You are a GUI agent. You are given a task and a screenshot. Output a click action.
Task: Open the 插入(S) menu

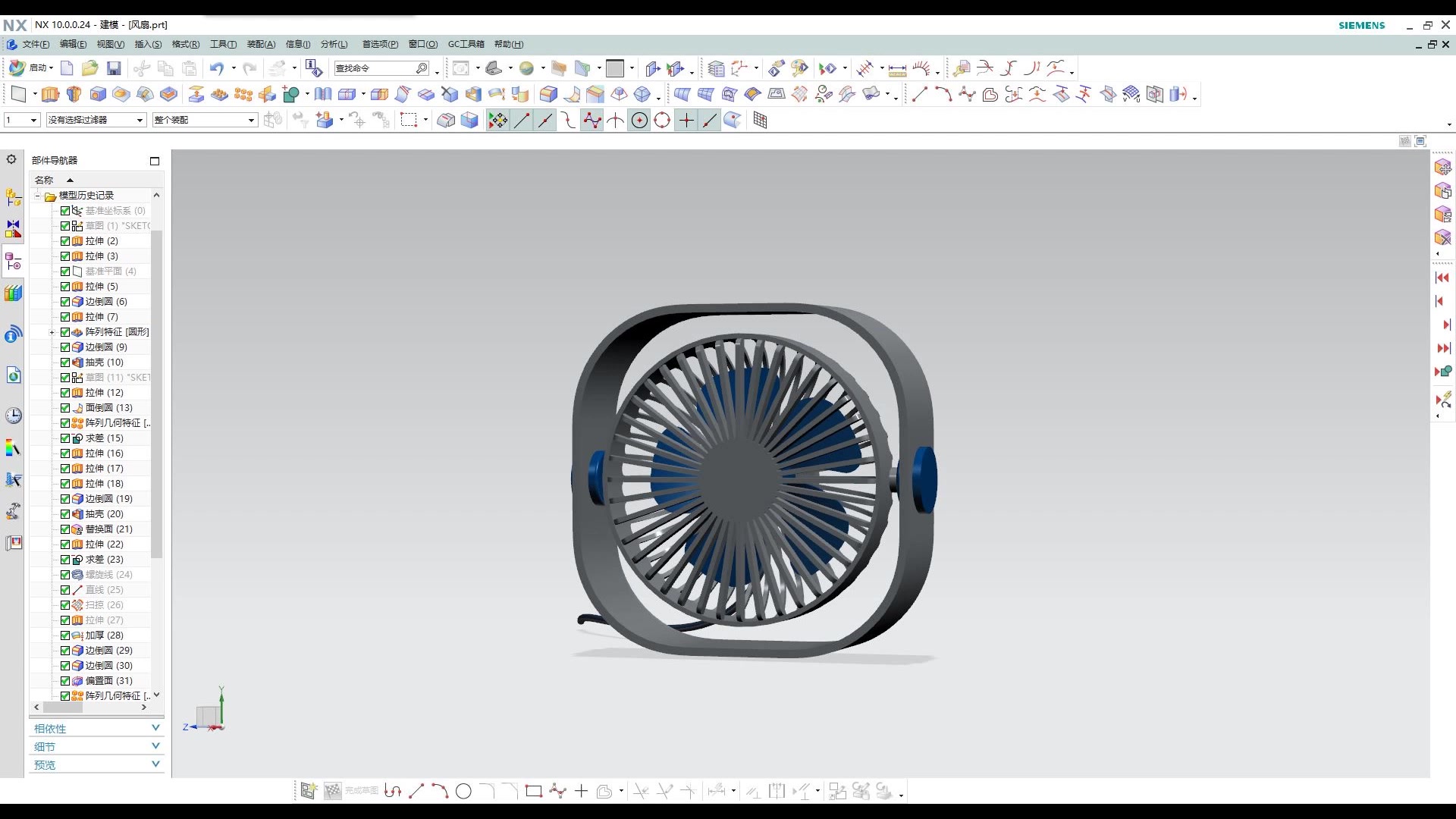click(x=148, y=44)
